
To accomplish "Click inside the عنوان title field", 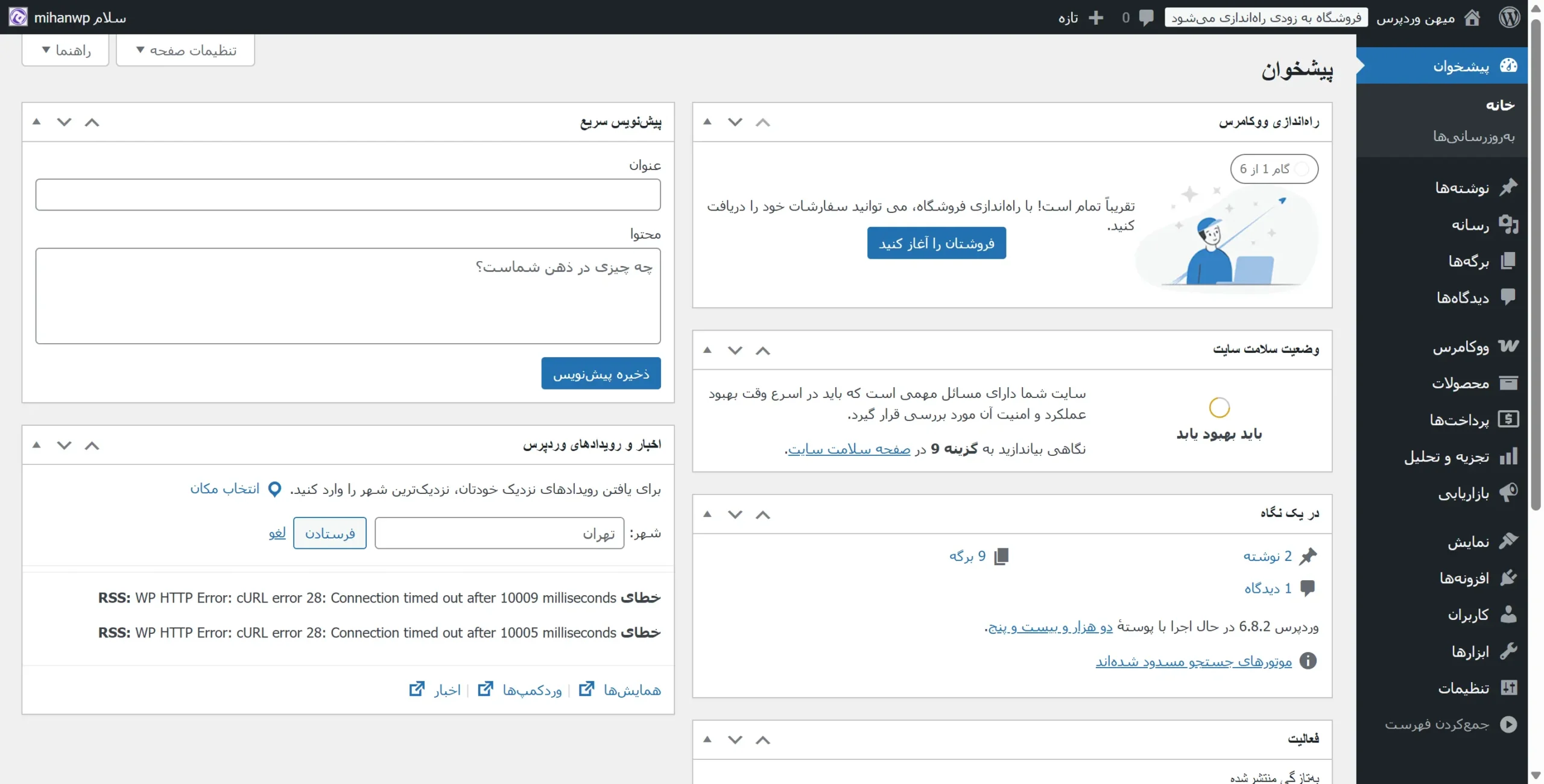I will pos(348,194).
